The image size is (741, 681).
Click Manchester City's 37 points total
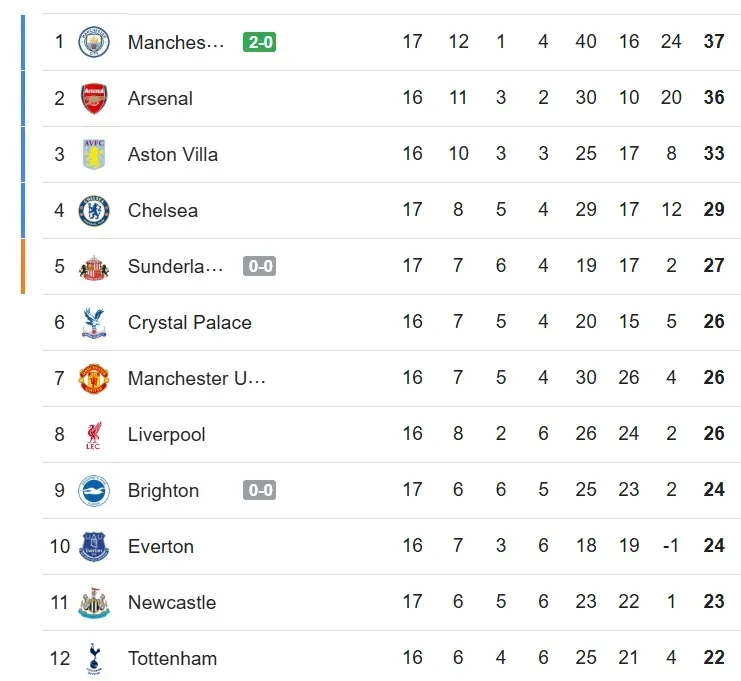click(713, 42)
